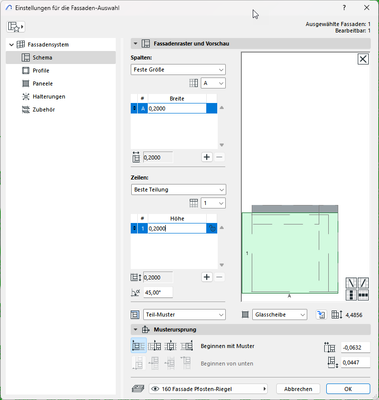Open the 160 Fassade Pfosten-Riegel layer selector

[208, 389]
